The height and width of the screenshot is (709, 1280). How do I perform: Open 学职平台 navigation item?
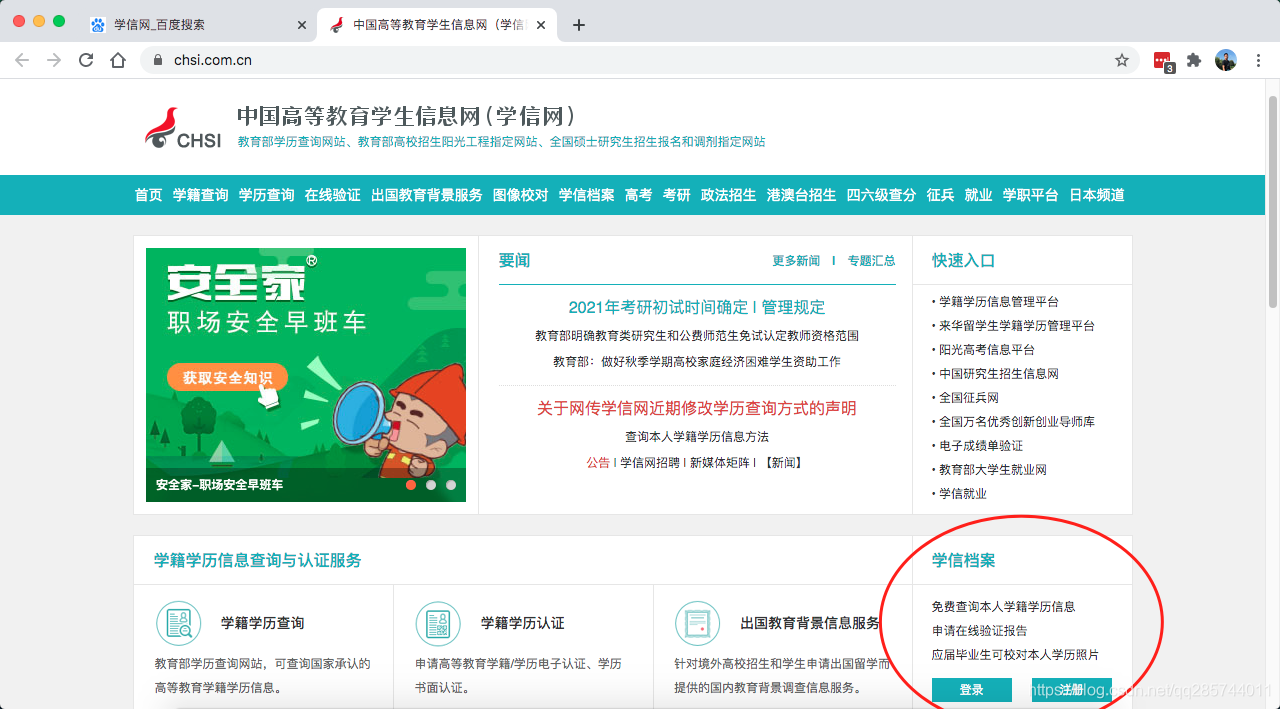tap(1030, 195)
